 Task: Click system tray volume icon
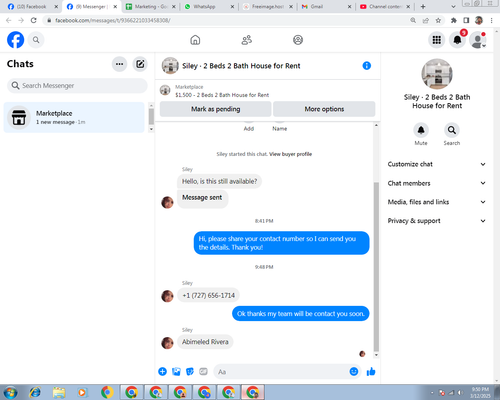click(x=460, y=393)
